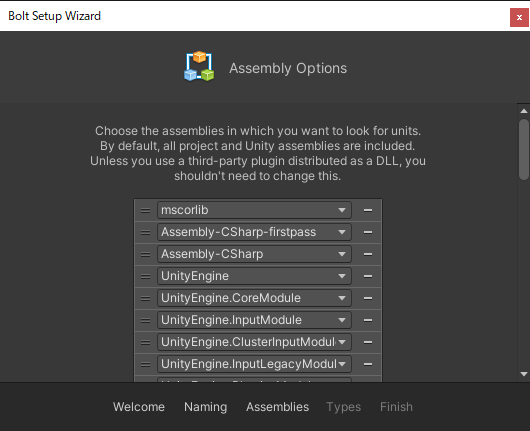This screenshot has height=431, width=530.
Task: Click minus icon for UnityEngine.ClusterInputModule
Action: tap(368, 342)
